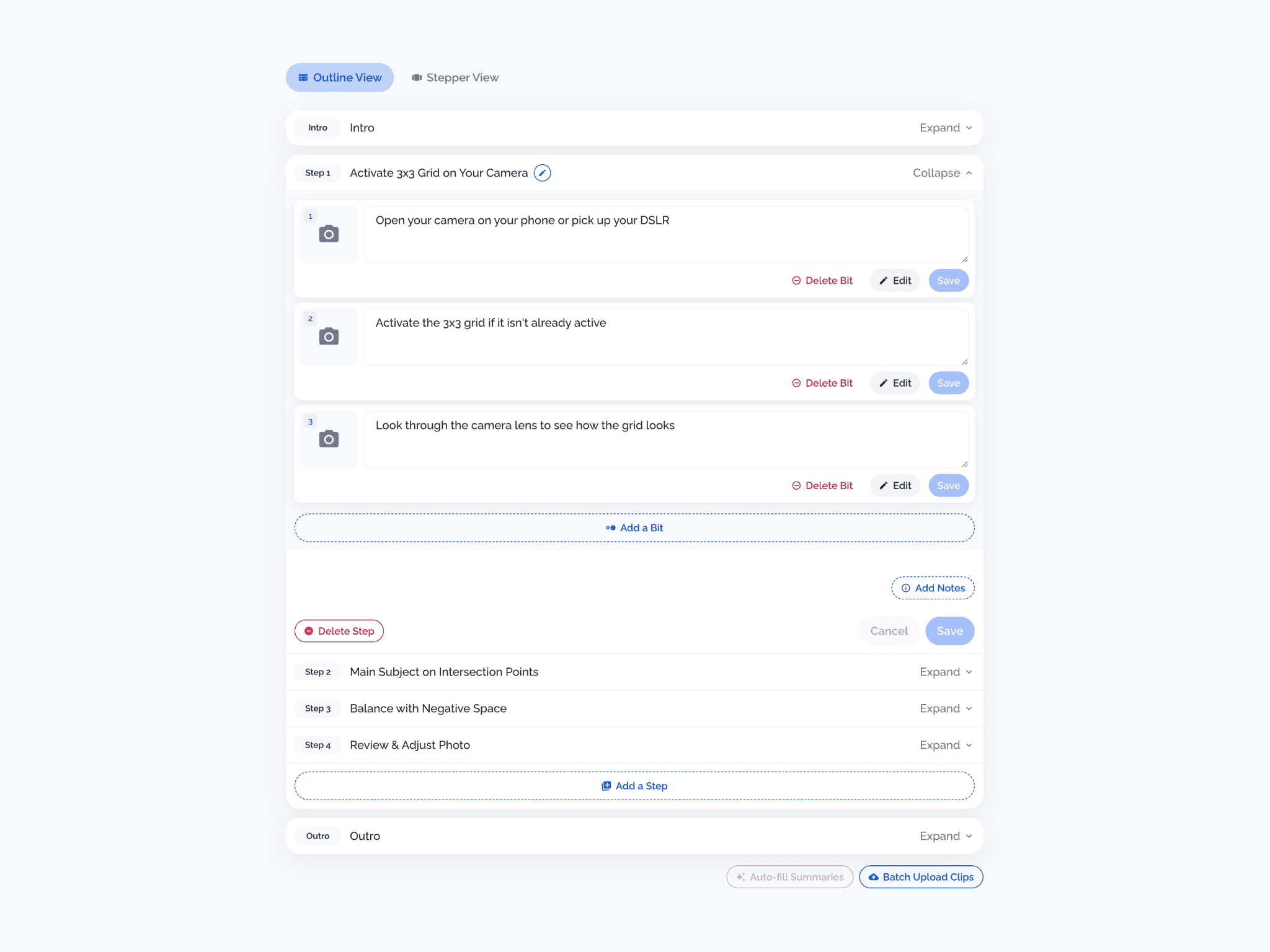Toggle the completion checkmark on Step 1
Screen dimensions: 1270x952
click(x=543, y=172)
